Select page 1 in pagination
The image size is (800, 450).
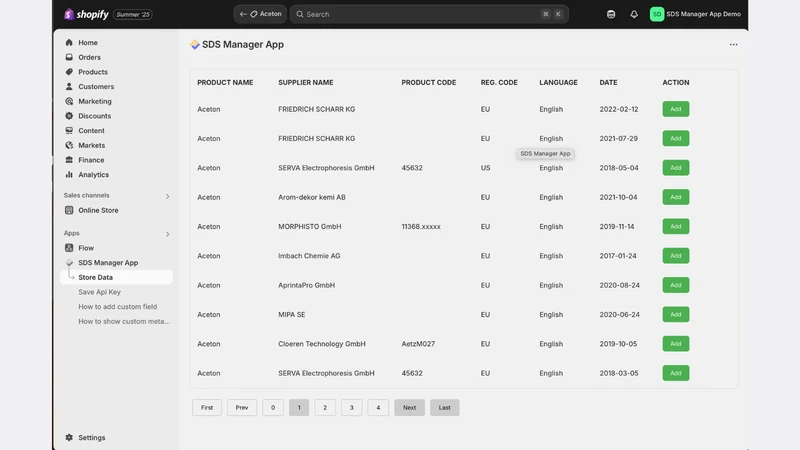pos(299,408)
